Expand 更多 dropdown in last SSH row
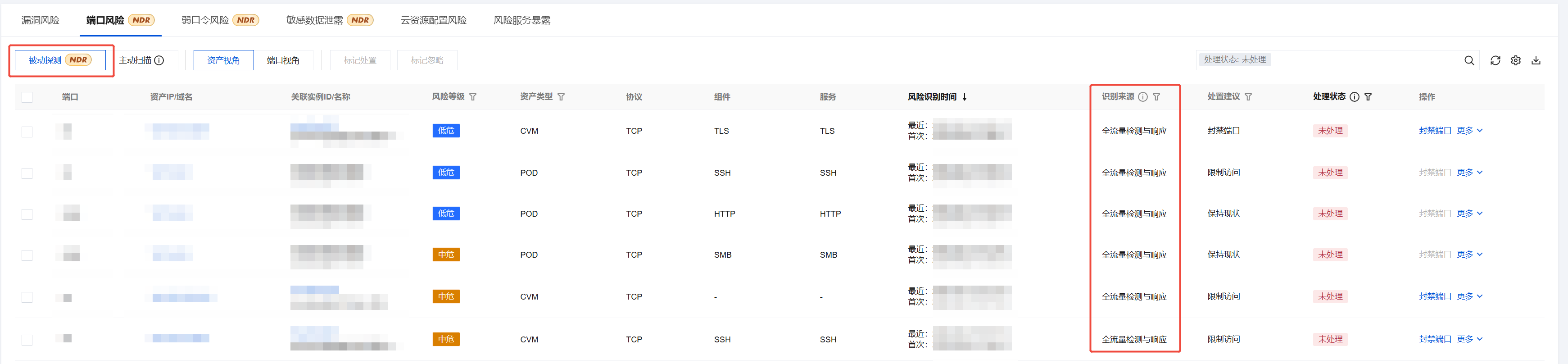 click(1469, 339)
